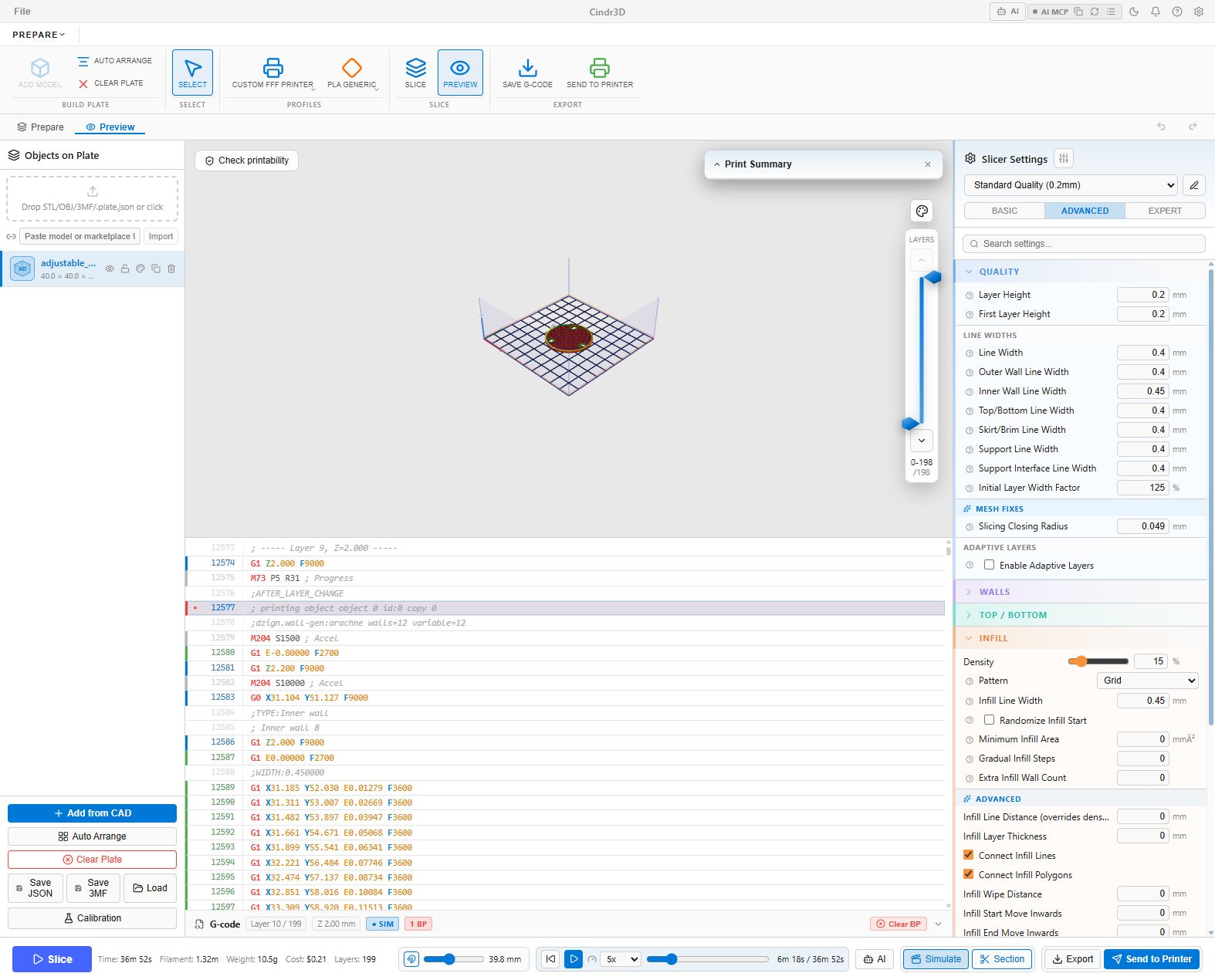Open app settings with the gear icon
Viewport: 1215px width, 980px height.
pos(1199,12)
